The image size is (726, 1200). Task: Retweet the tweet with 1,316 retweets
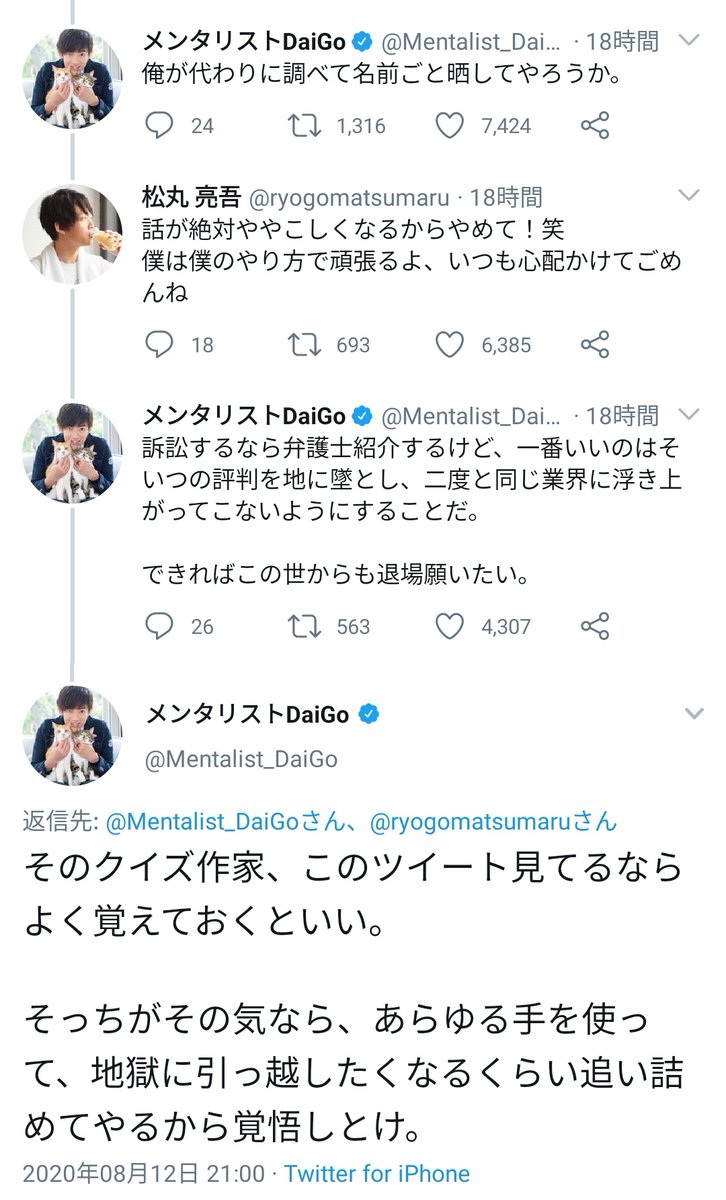303,126
